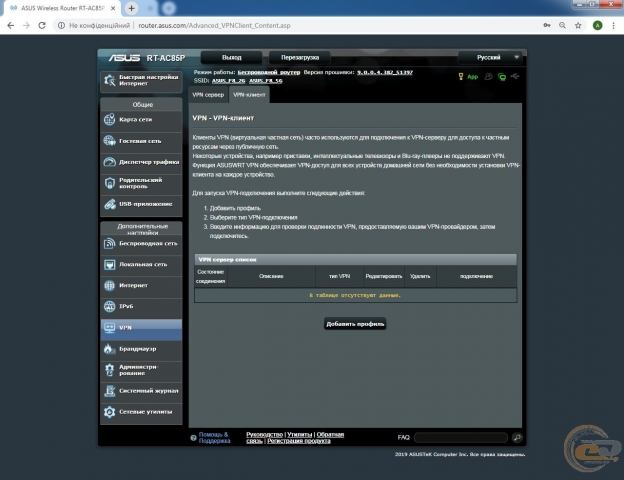Screen dimensions: 624x480
Task: Bookmark this page with star icon
Action: pos(578,25)
